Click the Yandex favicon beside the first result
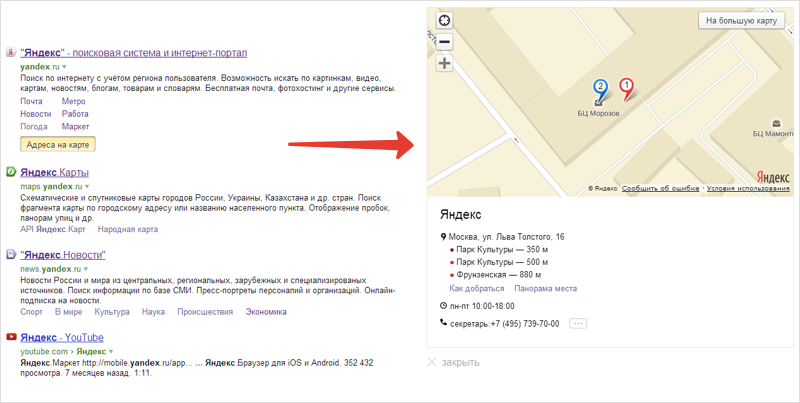The width and height of the screenshot is (800, 403). [11, 52]
